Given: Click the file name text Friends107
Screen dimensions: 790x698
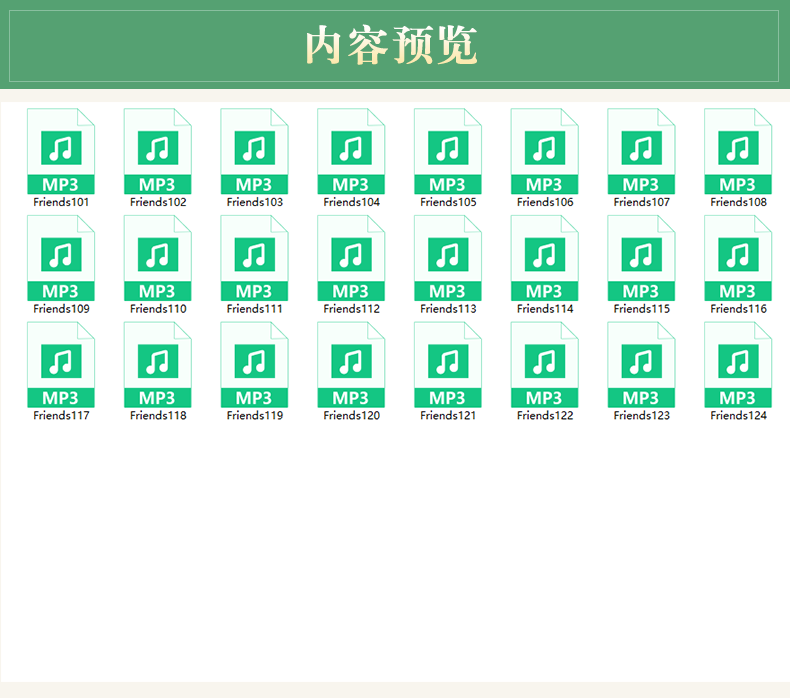Looking at the screenshot, I should [x=641, y=202].
